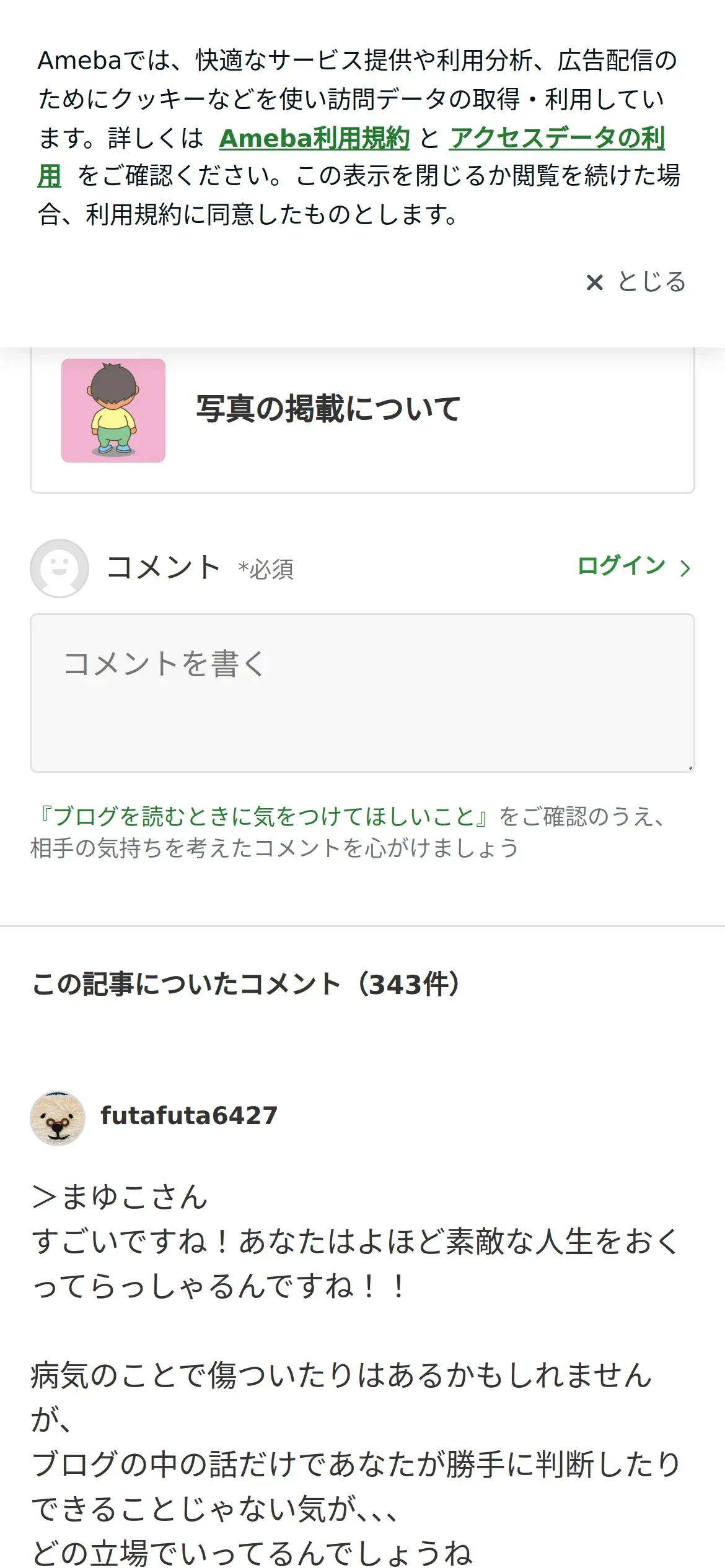Viewport: 725px width, 1568px height.
Task: Select the comment line どの立場でいってるんでしょうね
Action: (x=252, y=1553)
